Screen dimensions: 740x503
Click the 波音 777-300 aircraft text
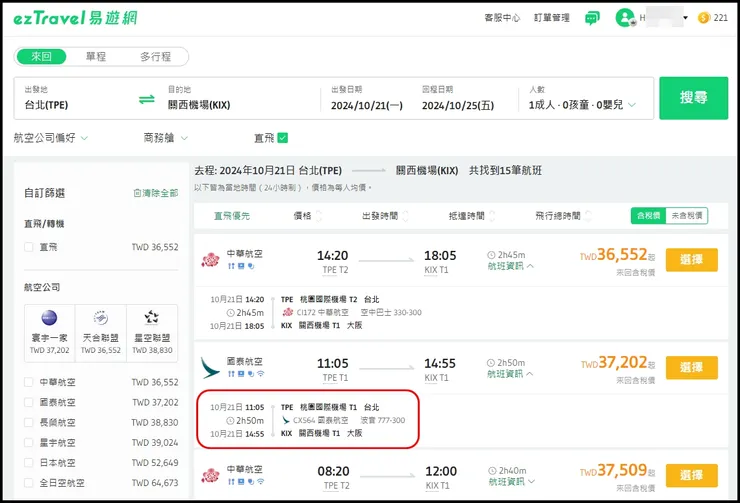(383, 420)
